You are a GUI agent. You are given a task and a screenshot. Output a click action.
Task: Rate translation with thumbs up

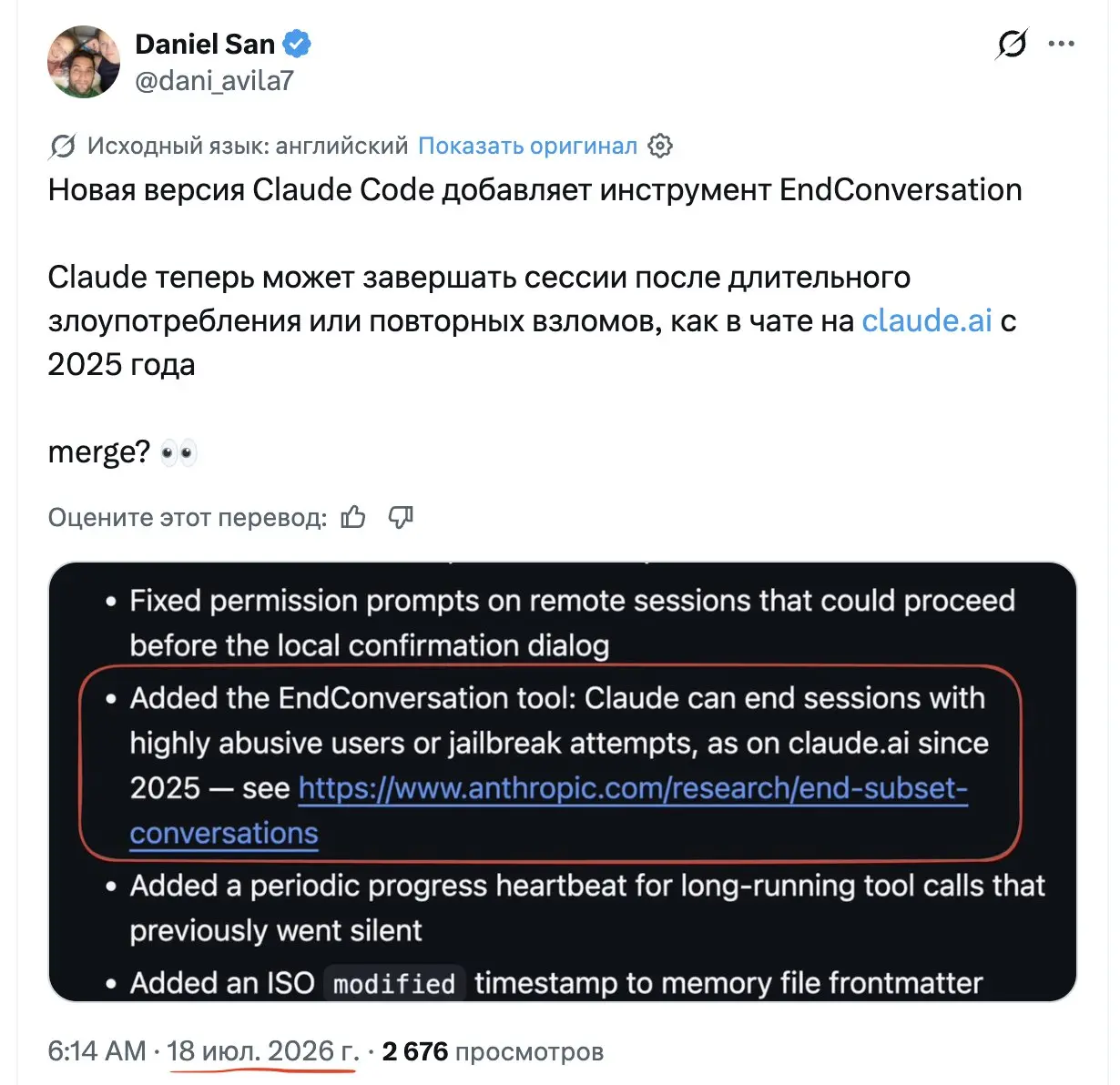point(353,517)
